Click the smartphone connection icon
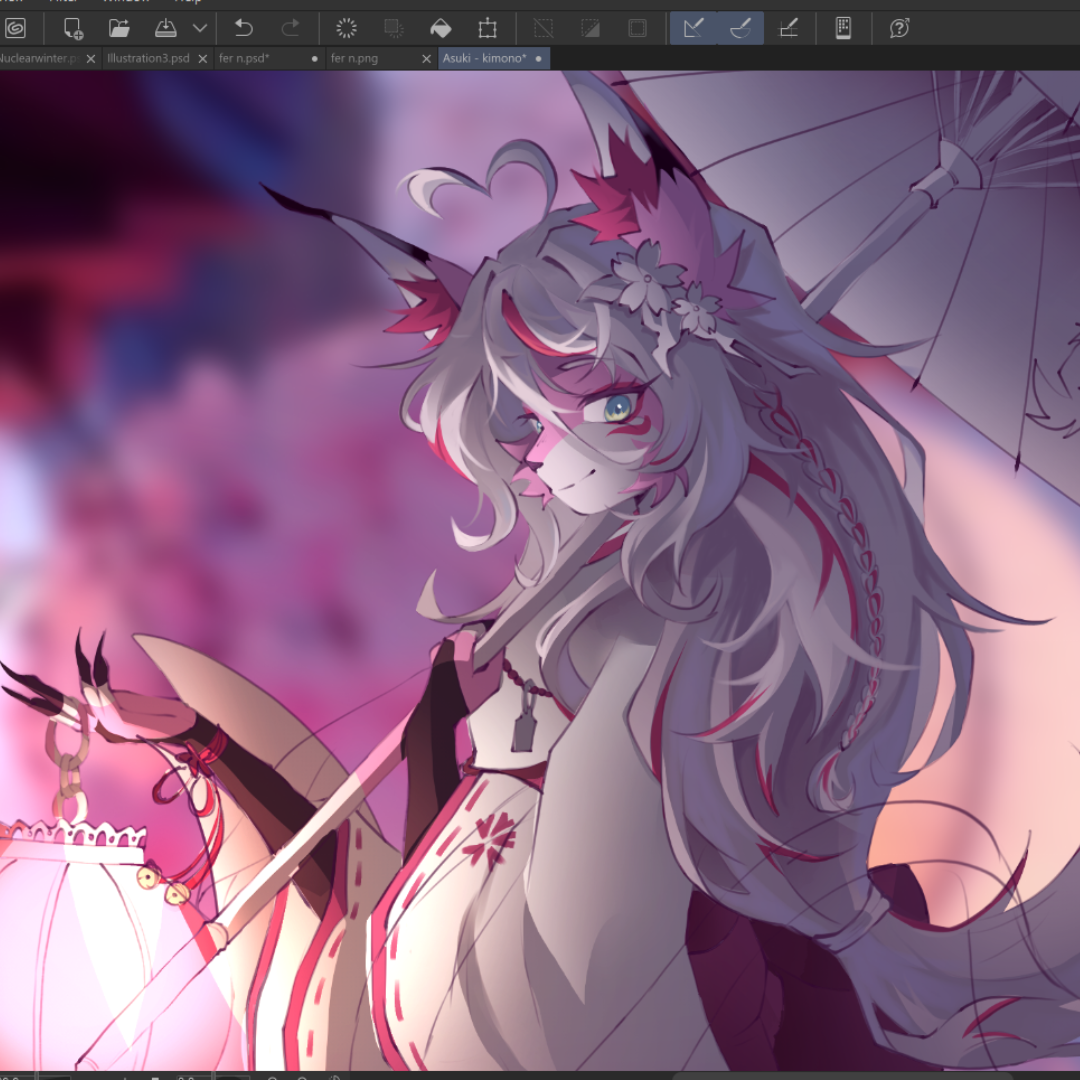This screenshot has width=1080, height=1080. (x=844, y=28)
